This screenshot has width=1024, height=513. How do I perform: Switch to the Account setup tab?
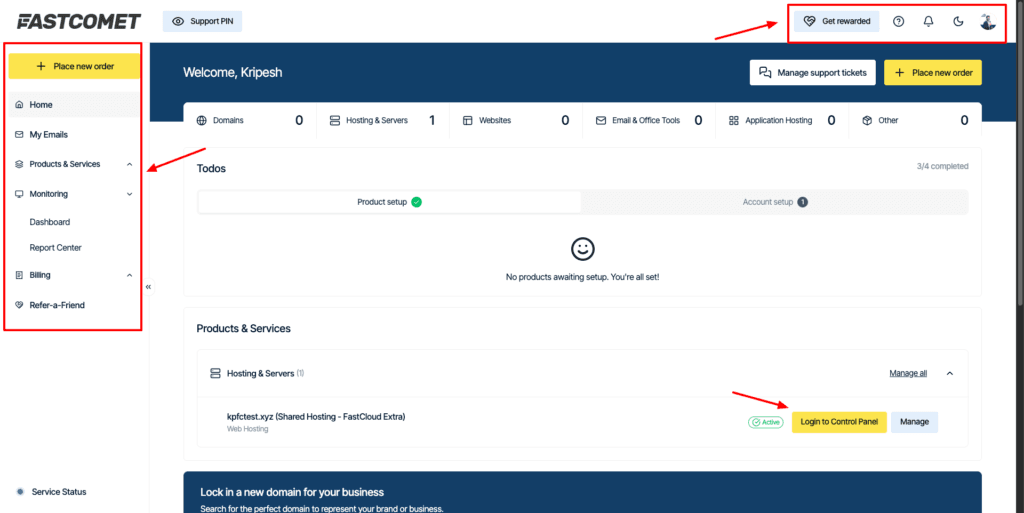click(x=775, y=202)
